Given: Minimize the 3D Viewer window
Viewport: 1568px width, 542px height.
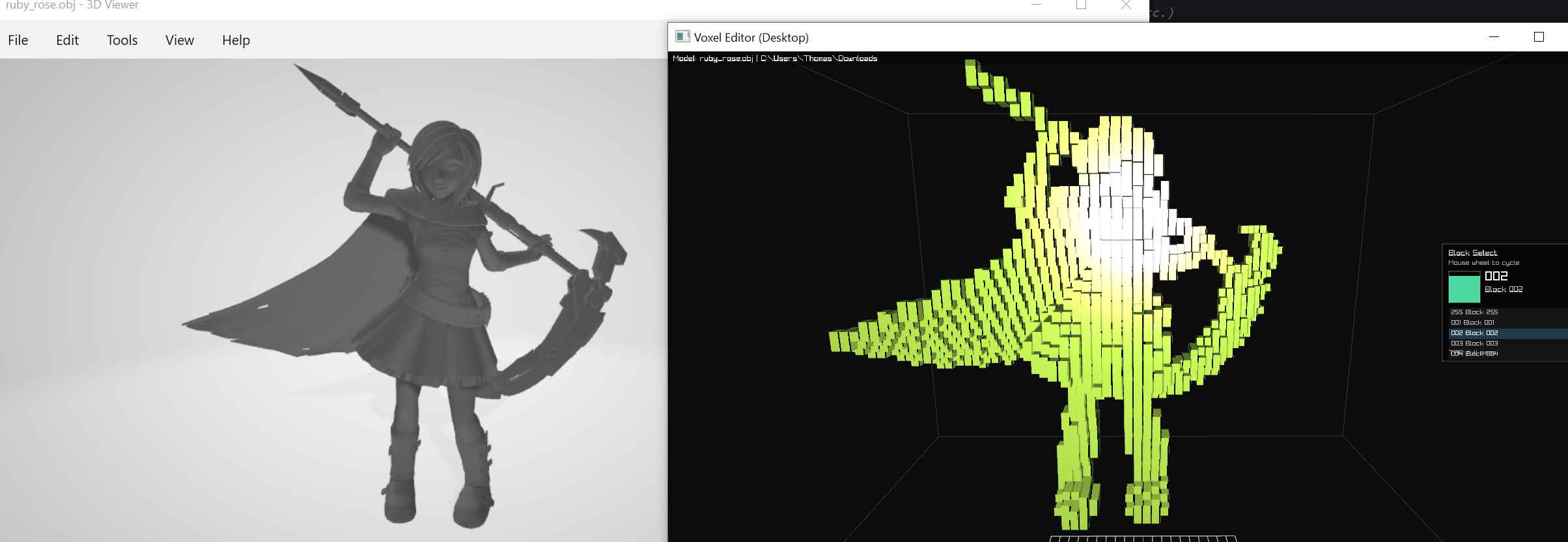Looking at the screenshot, I should click(x=1037, y=5).
